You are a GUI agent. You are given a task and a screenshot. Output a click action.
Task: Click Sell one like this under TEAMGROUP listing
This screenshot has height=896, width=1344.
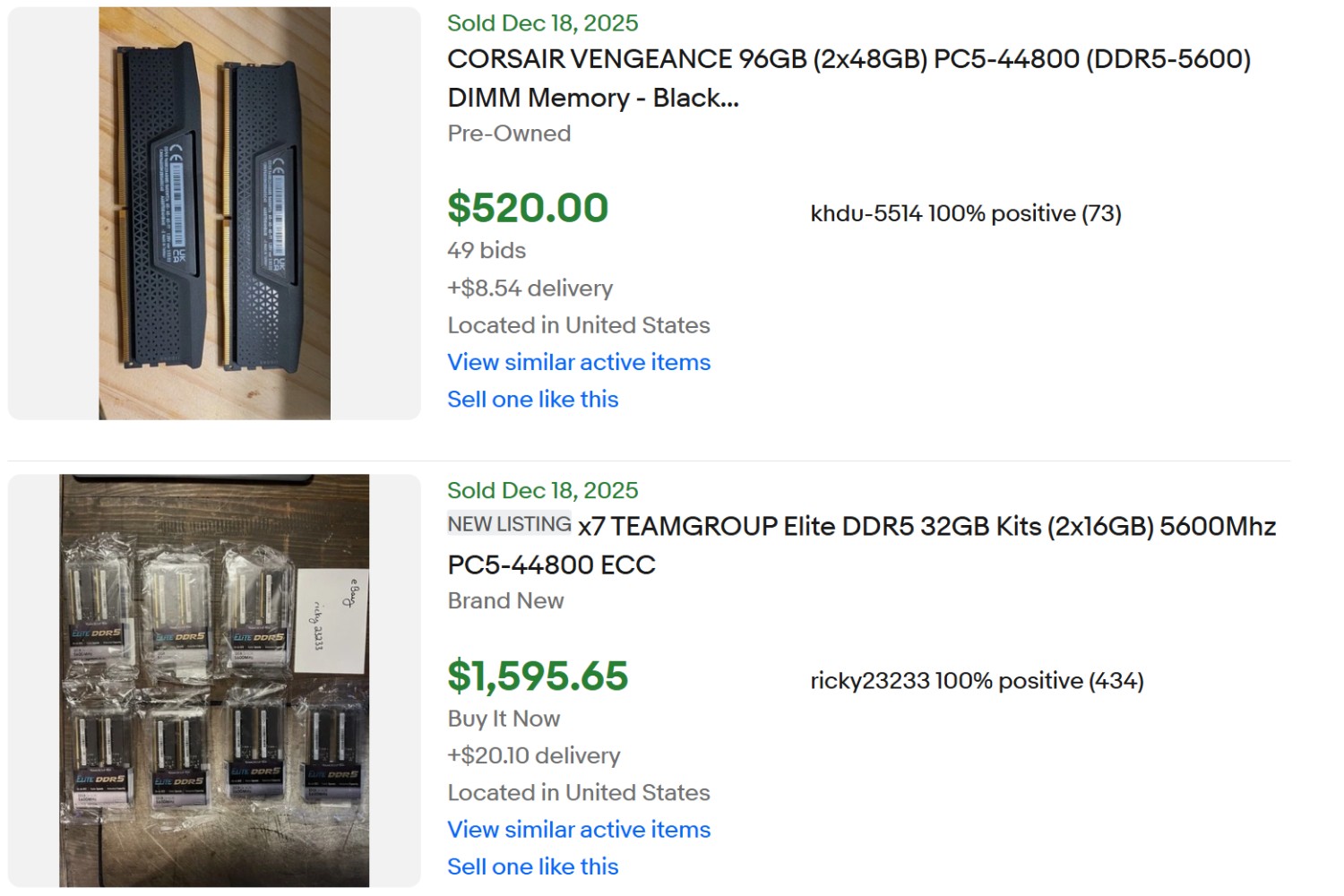(532, 866)
